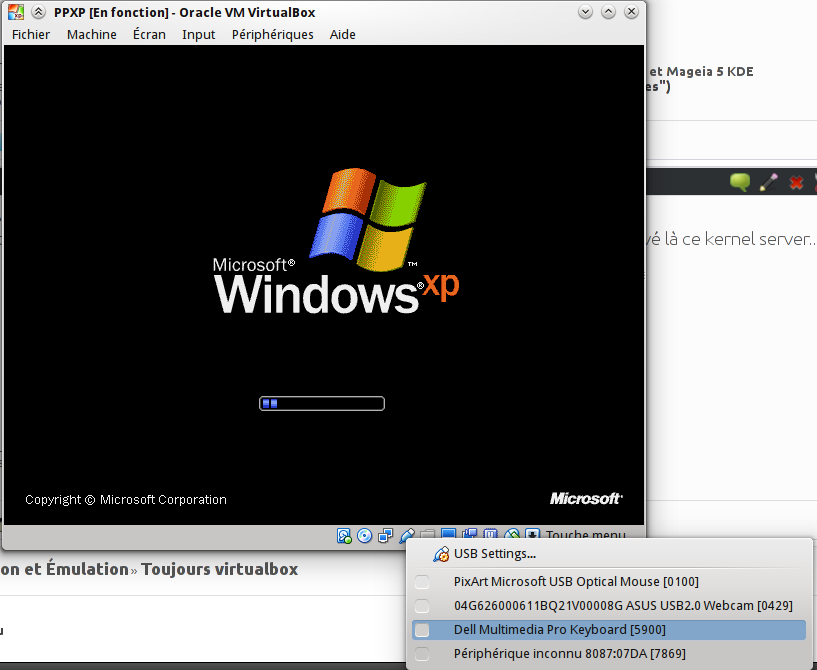Click the pencil edit icon in forum page
Viewport: 817px width, 670px height.
pyautogui.click(x=769, y=182)
